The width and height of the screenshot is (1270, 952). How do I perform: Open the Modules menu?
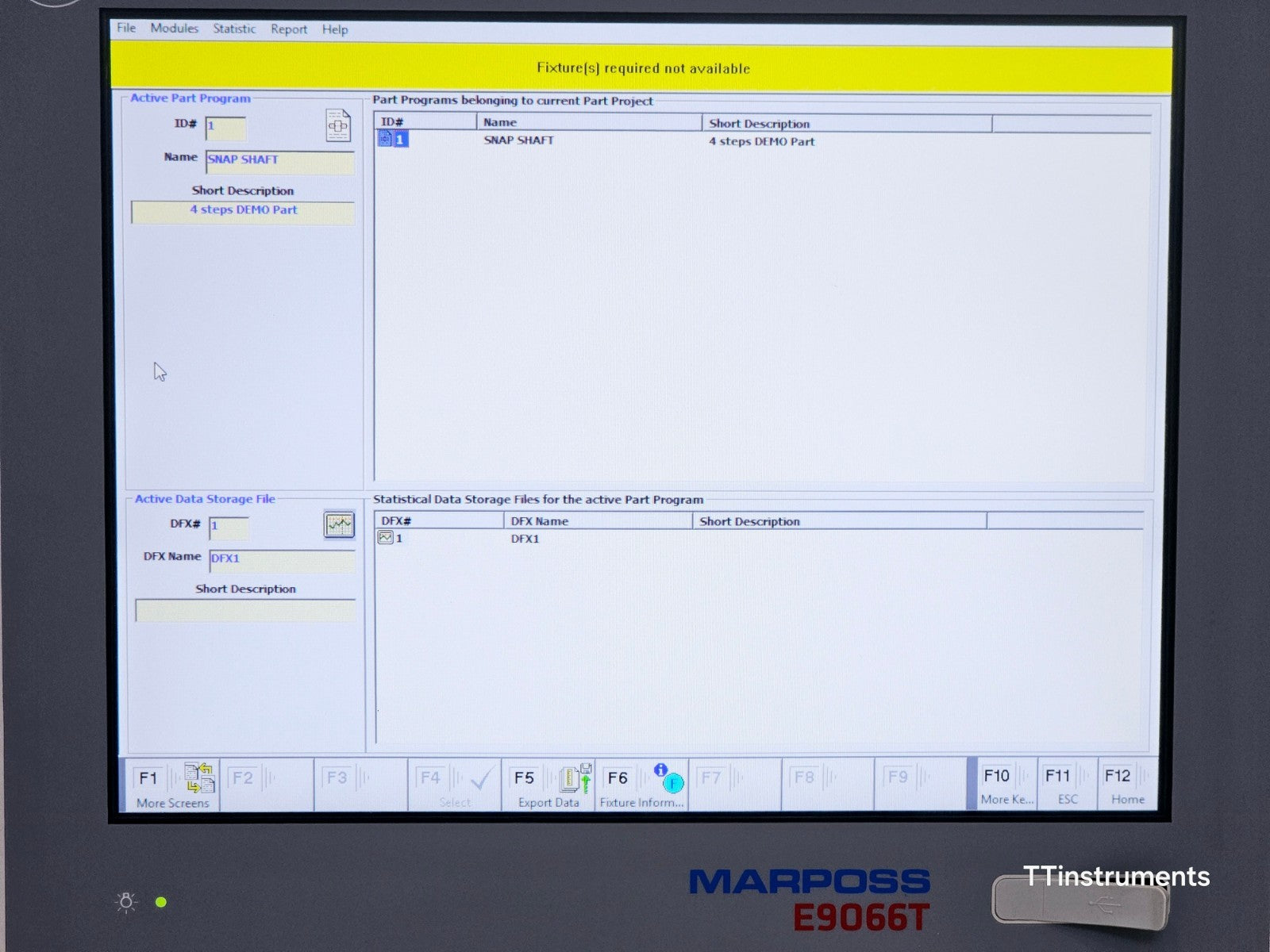(174, 29)
